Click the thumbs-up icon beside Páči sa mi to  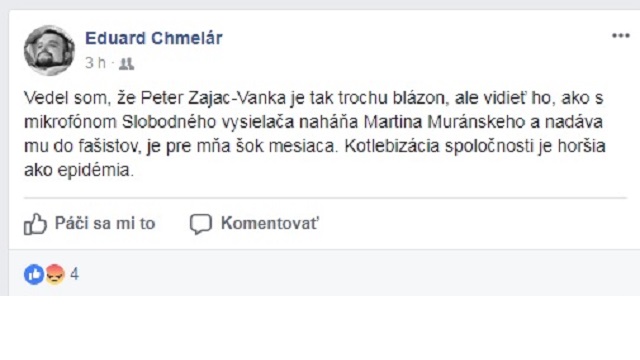click(35, 224)
